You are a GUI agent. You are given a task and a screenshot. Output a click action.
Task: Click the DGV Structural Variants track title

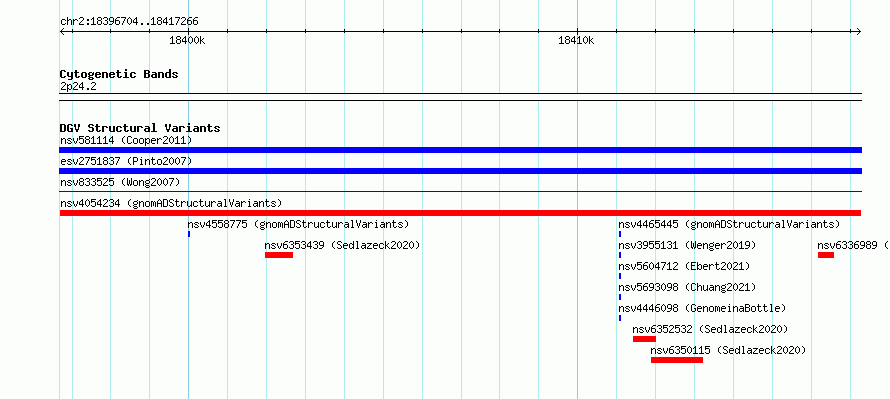point(140,128)
